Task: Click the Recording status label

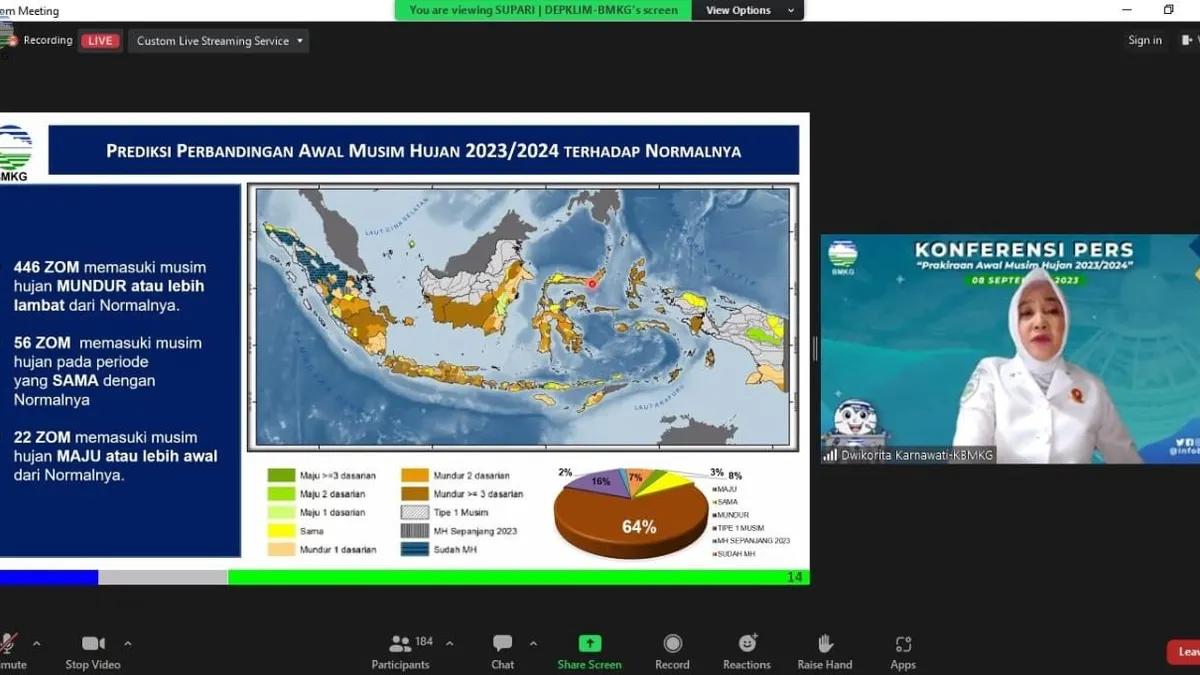Action: click(x=48, y=41)
